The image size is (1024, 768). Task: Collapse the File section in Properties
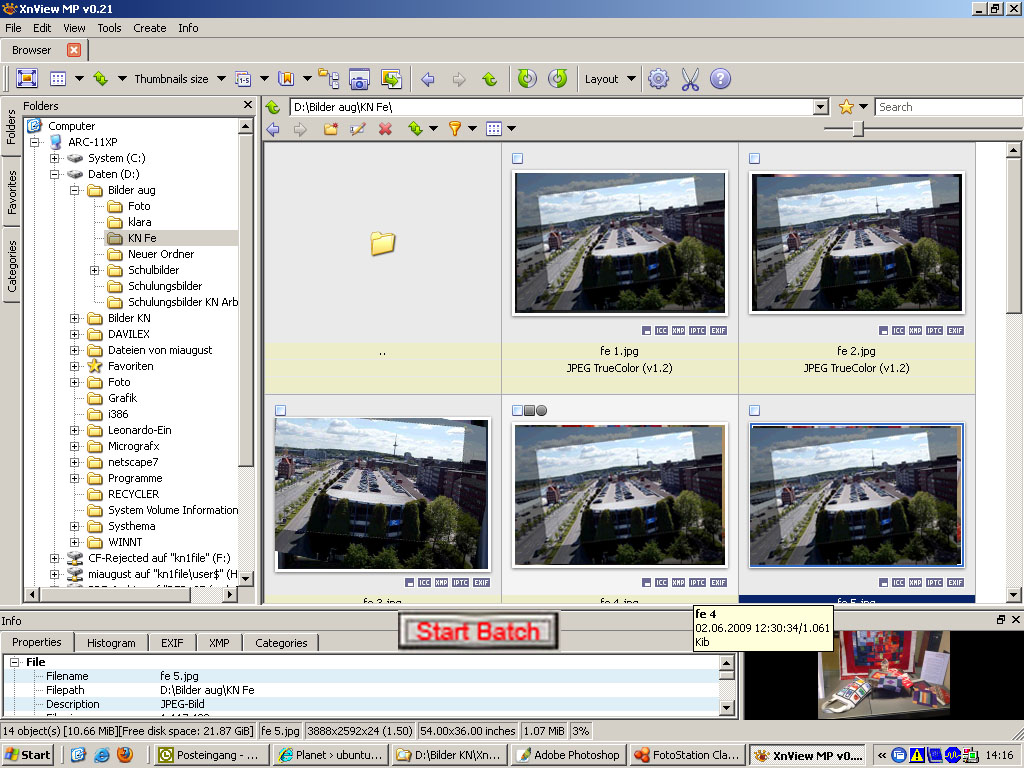[x=14, y=662]
